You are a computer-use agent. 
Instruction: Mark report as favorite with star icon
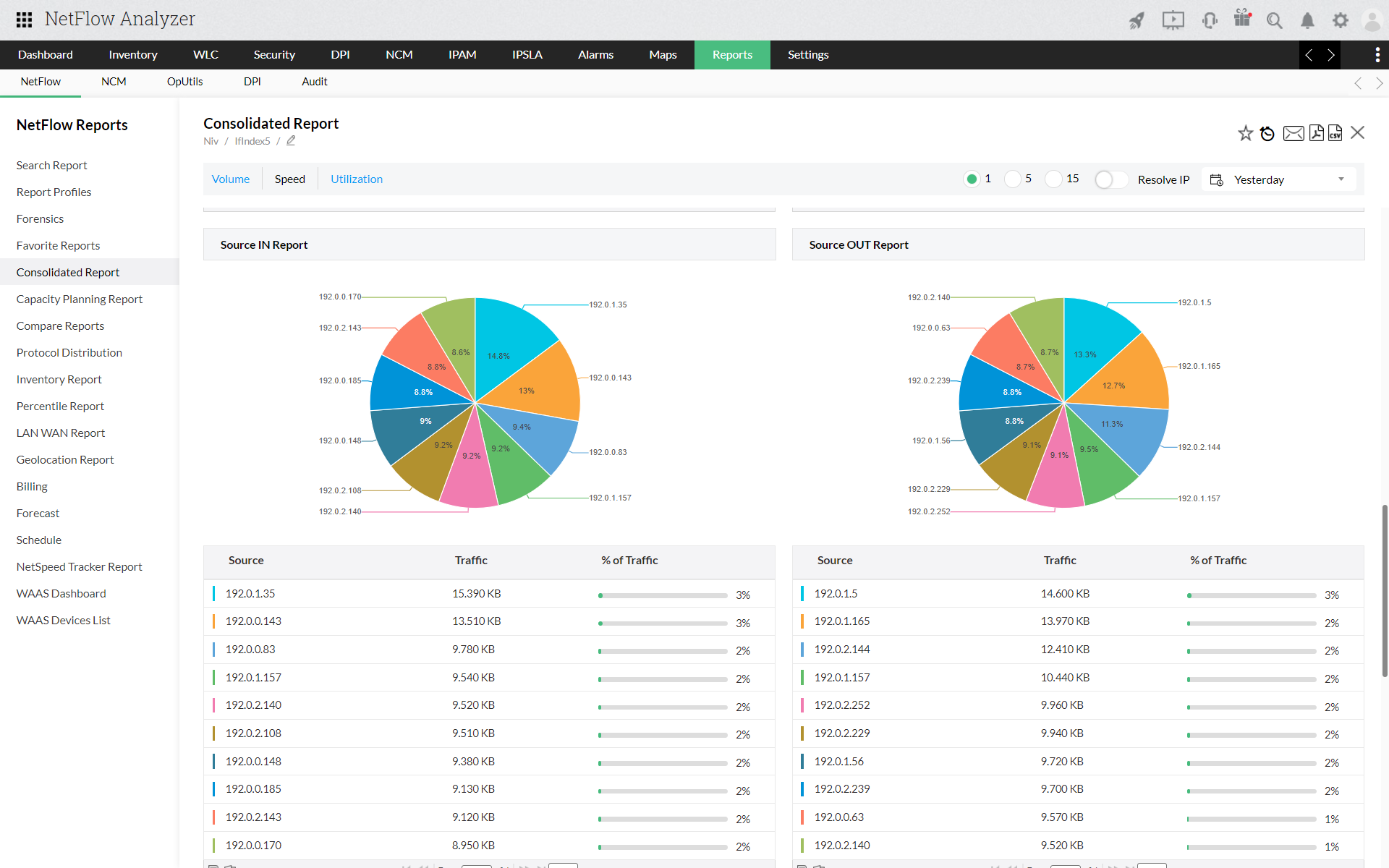(1245, 133)
